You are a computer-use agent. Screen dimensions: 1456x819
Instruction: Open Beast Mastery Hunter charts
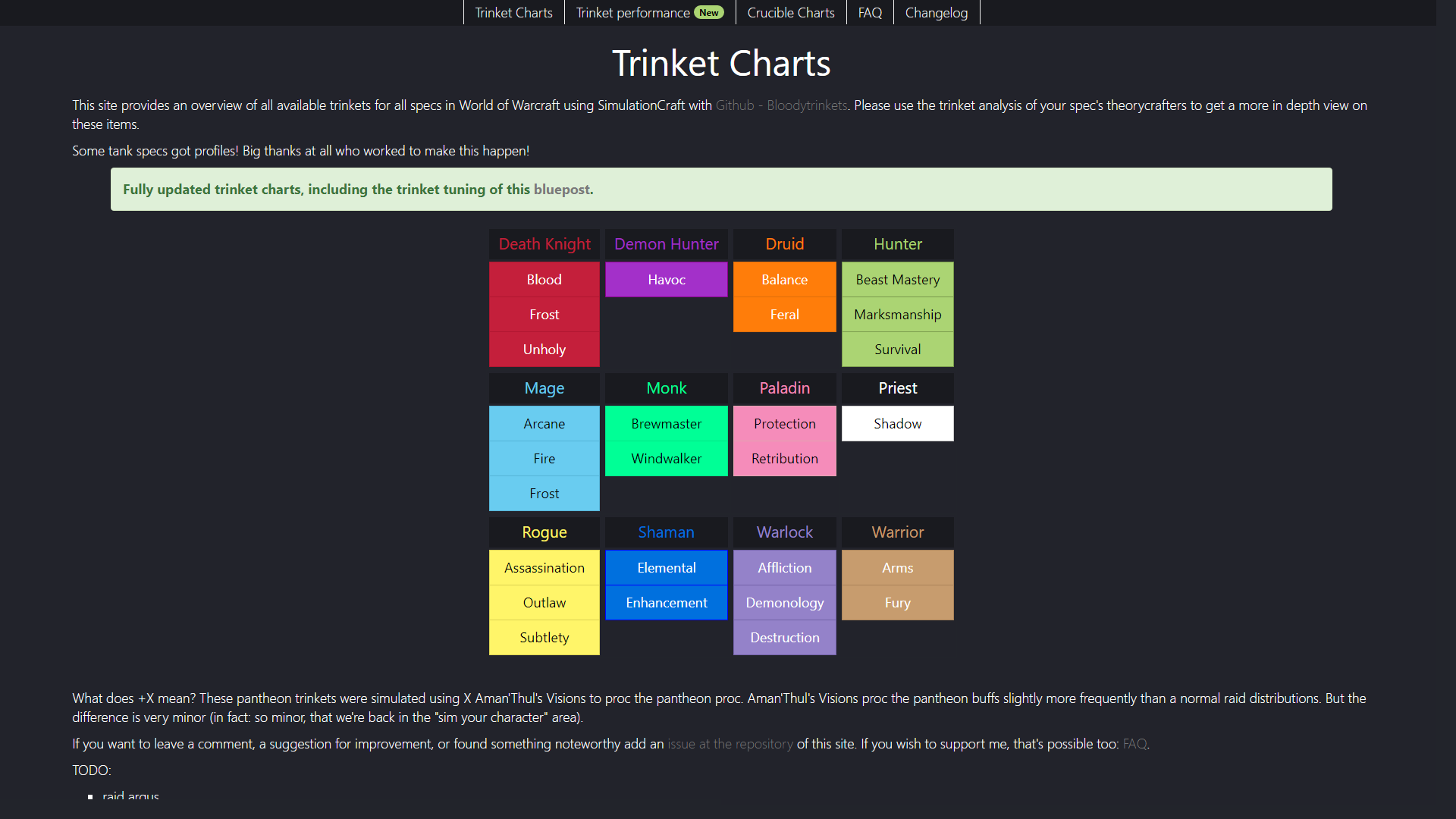[898, 280]
